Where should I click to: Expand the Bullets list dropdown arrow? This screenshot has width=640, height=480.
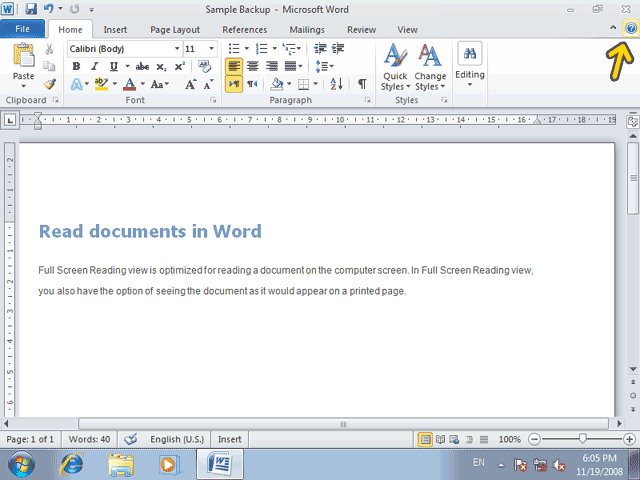247,49
